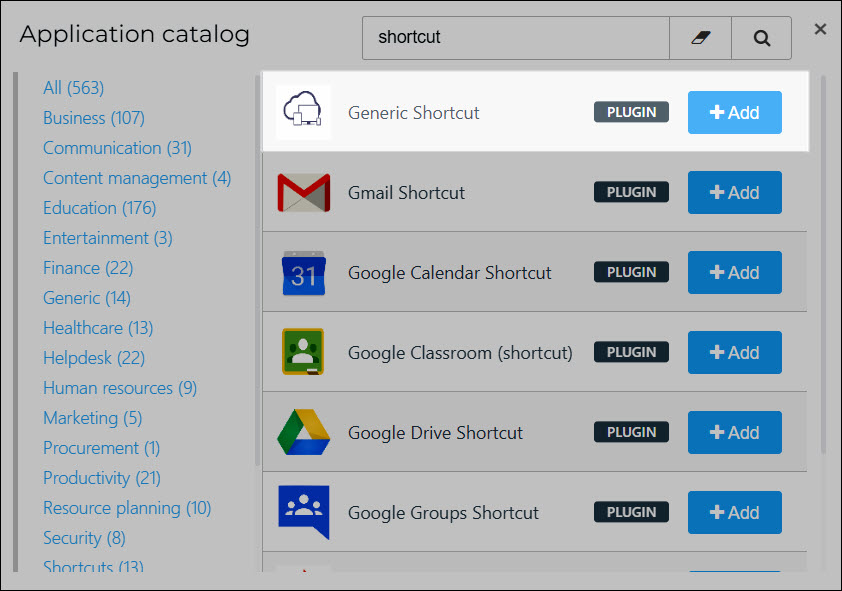Add the Gmail Shortcut plugin
The width and height of the screenshot is (842, 591).
coord(735,192)
